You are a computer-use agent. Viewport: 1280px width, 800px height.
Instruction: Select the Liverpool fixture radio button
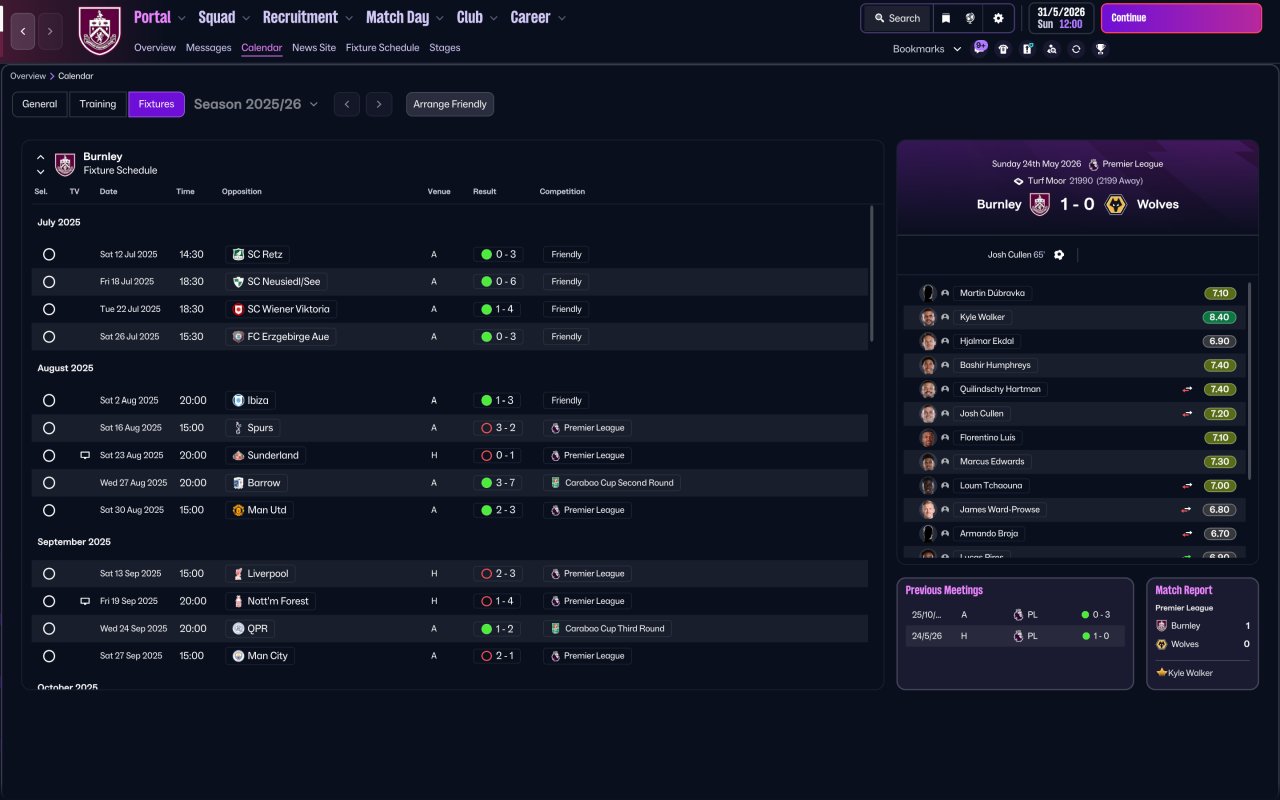[49, 574]
